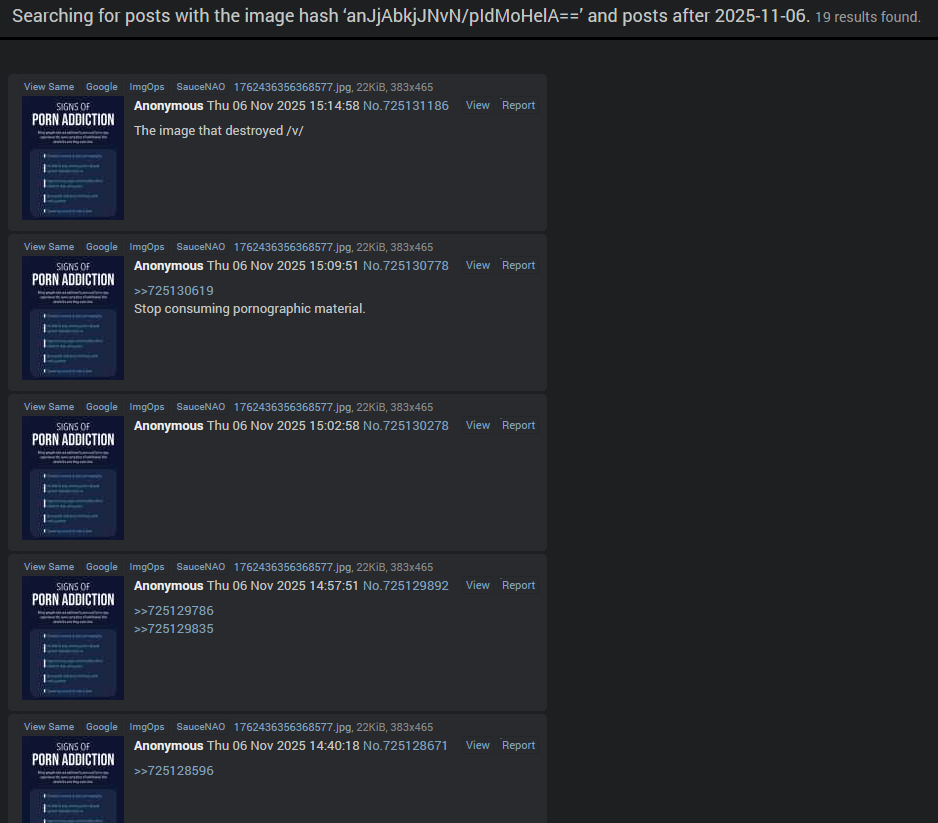Click View button for post No.725130278
This screenshot has height=823, width=938.
pyautogui.click(x=477, y=425)
